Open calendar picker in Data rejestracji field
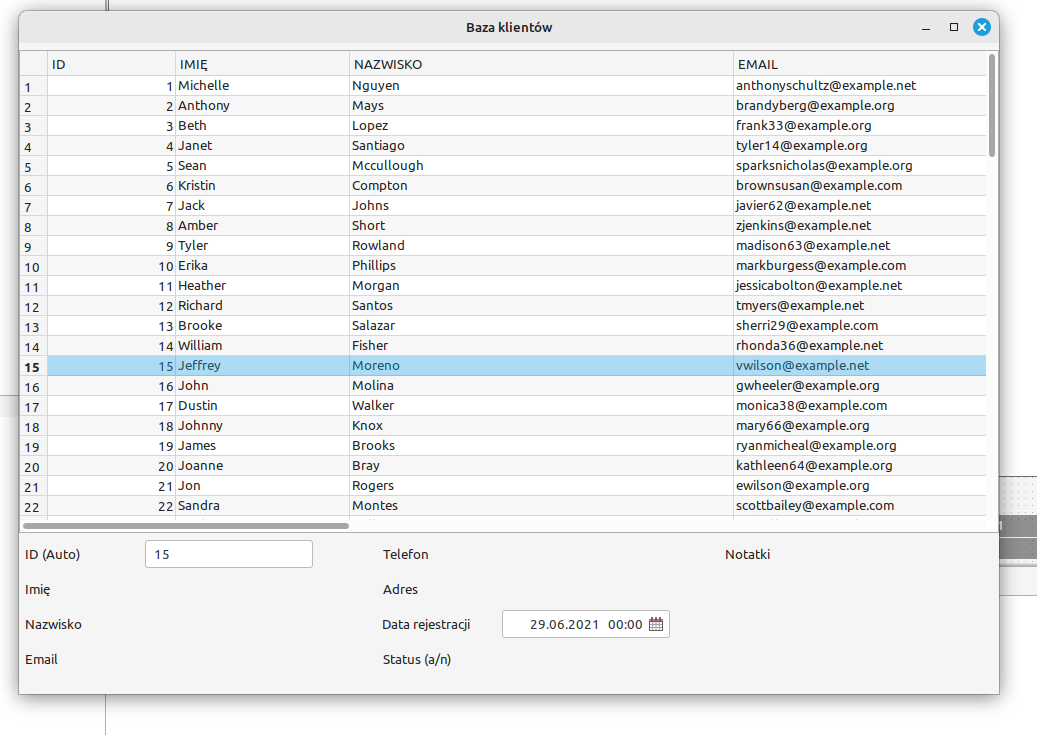The width and height of the screenshot is (1037, 735). coord(656,624)
